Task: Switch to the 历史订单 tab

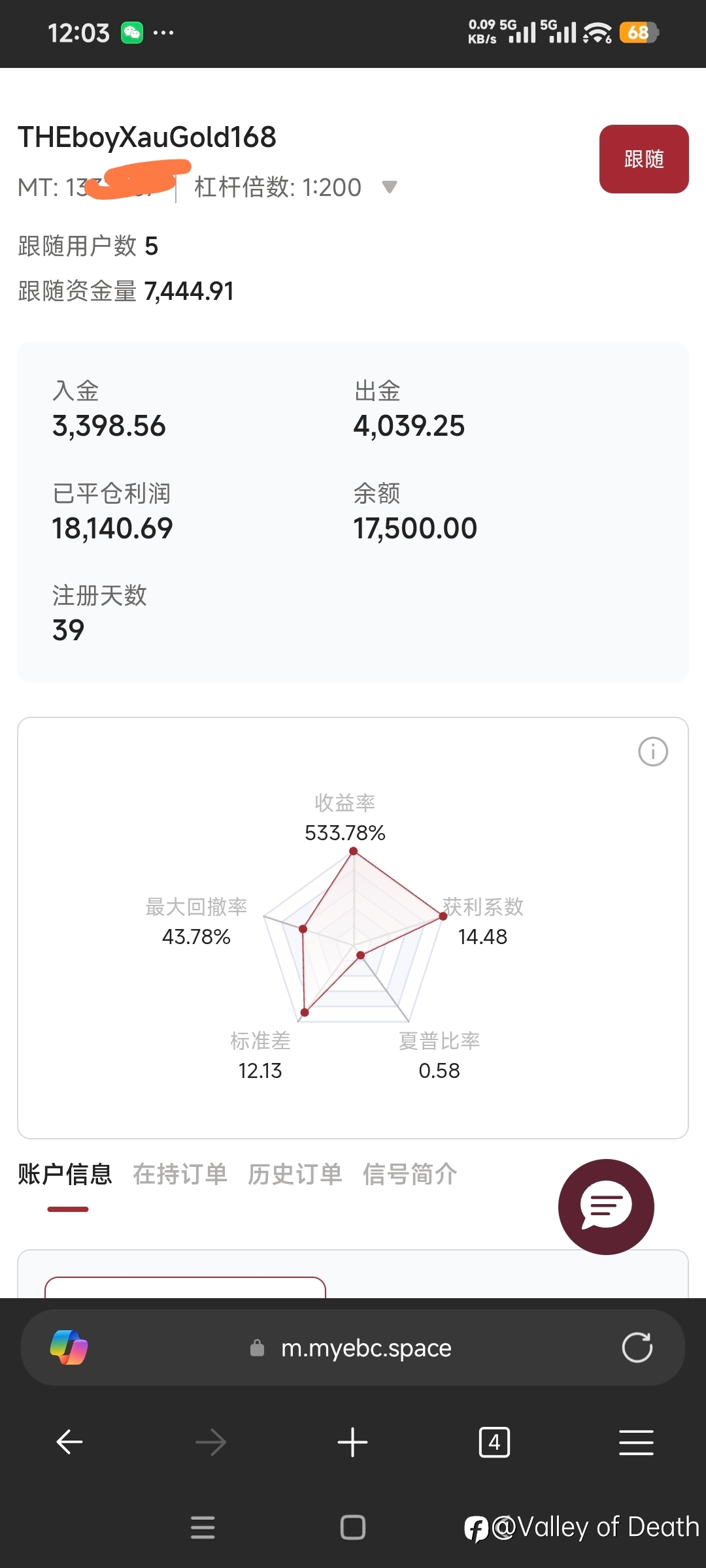Action: (x=295, y=1174)
